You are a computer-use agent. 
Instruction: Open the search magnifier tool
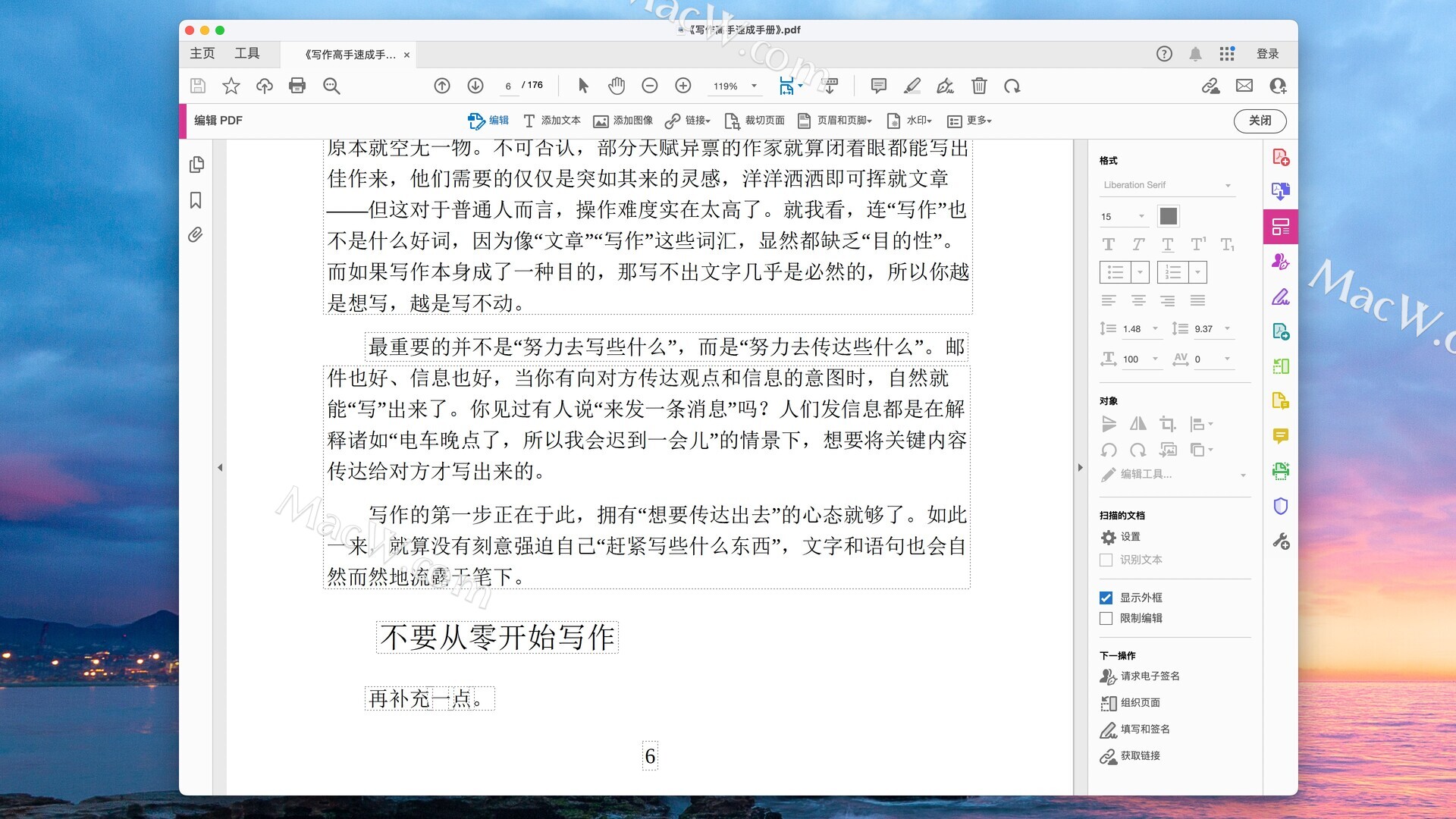(331, 86)
